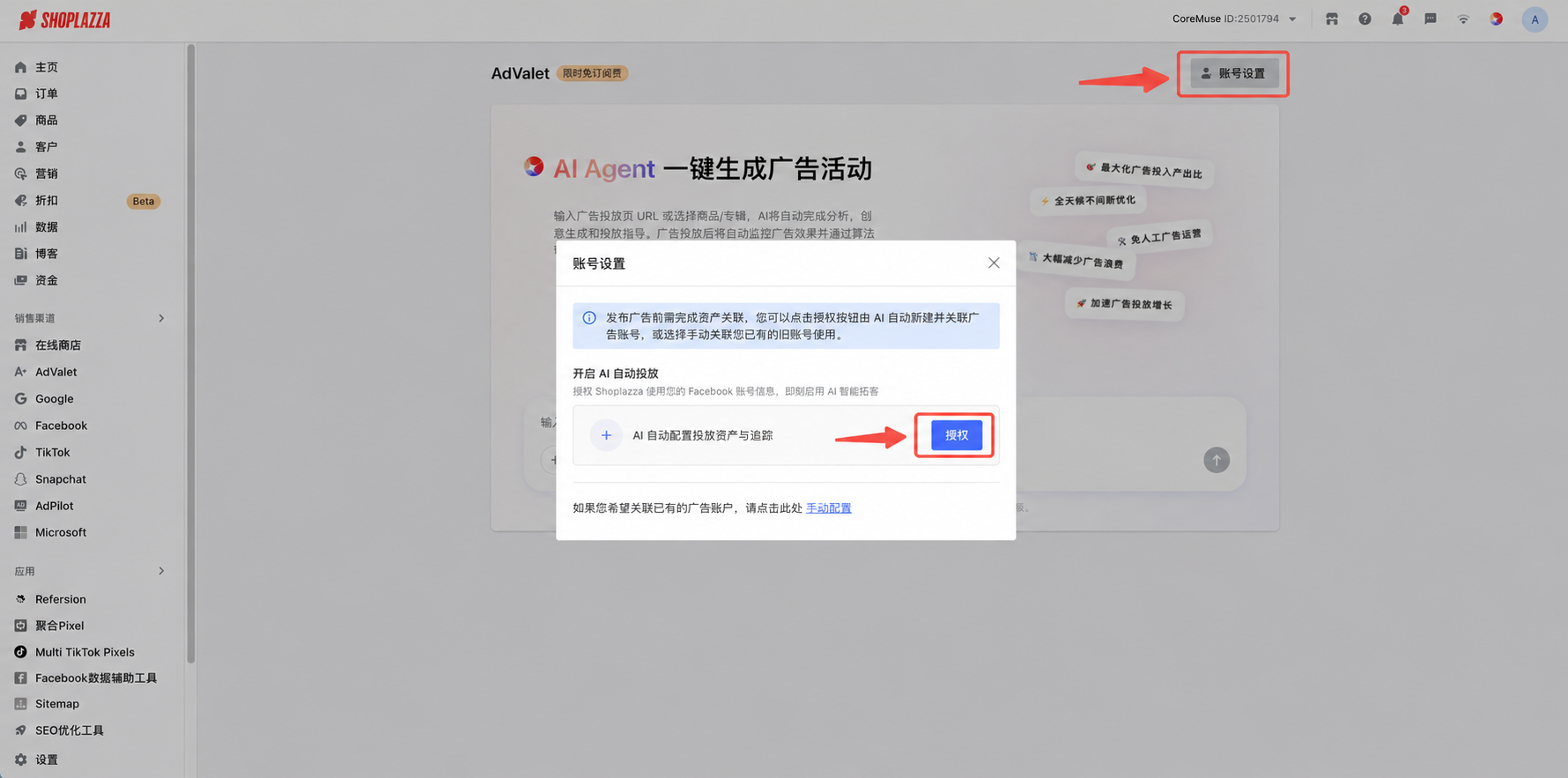The image size is (1568, 778).
Task: Click the 大幅减少广告浪费 tag
Action: click(x=1076, y=260)
